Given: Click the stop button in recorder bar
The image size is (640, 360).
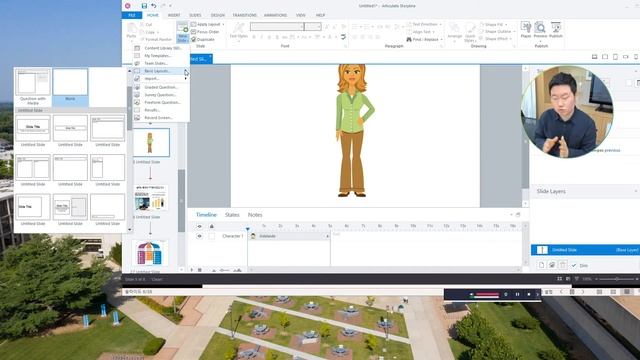Looking at the screenshot, I should click(x=529, y=294).
